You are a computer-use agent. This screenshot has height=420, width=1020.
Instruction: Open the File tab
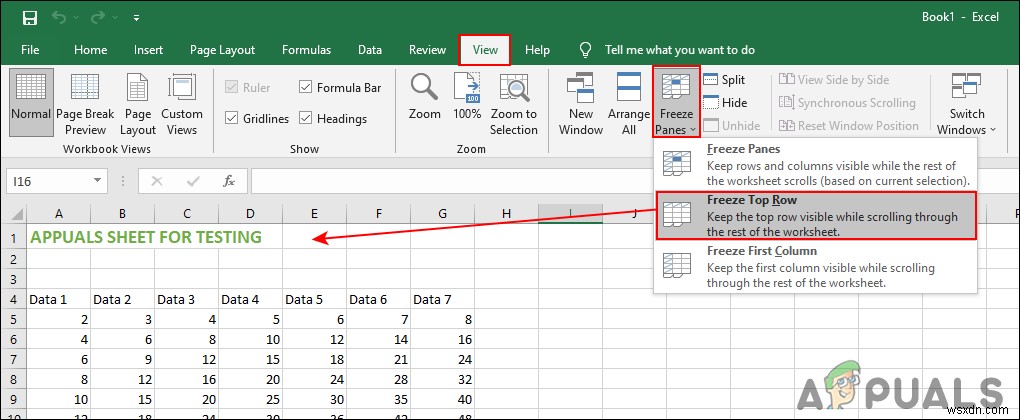tap(30, 50)
